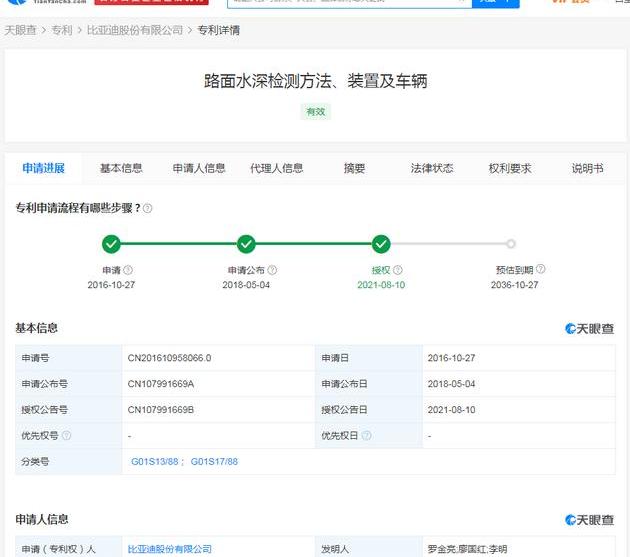This screenshot has height=557, width=630.
Task: Click the 天眼查 breadcrumb link
Action: point(20,30)
